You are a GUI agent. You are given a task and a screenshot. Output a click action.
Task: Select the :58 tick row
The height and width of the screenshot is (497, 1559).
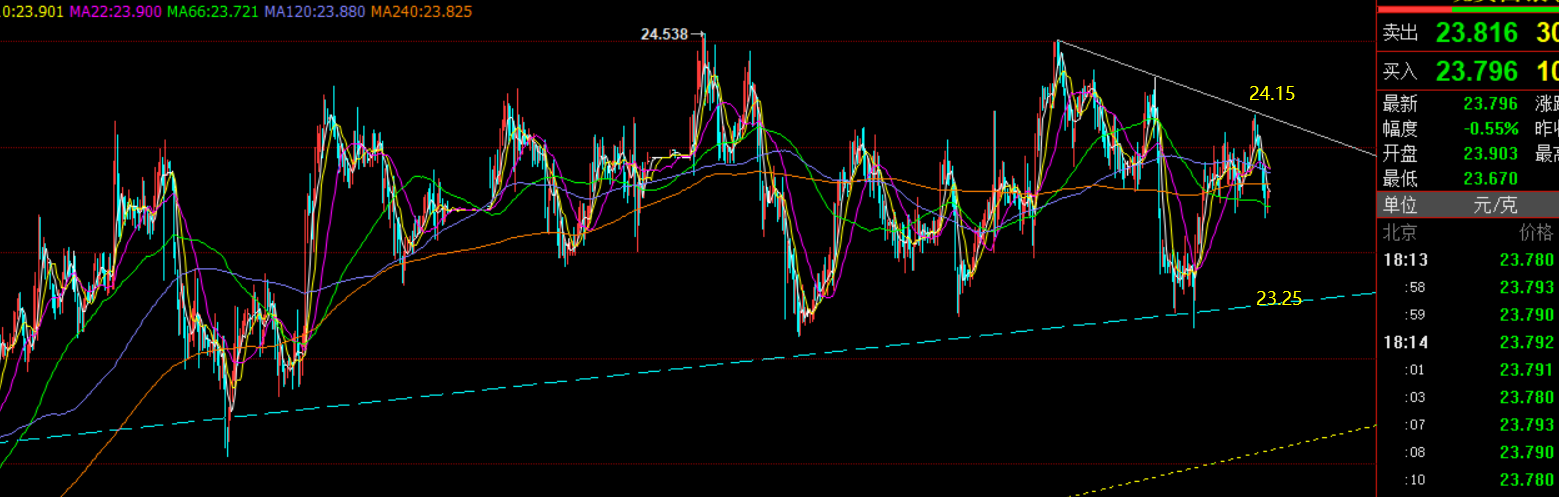coord(1468,288)
